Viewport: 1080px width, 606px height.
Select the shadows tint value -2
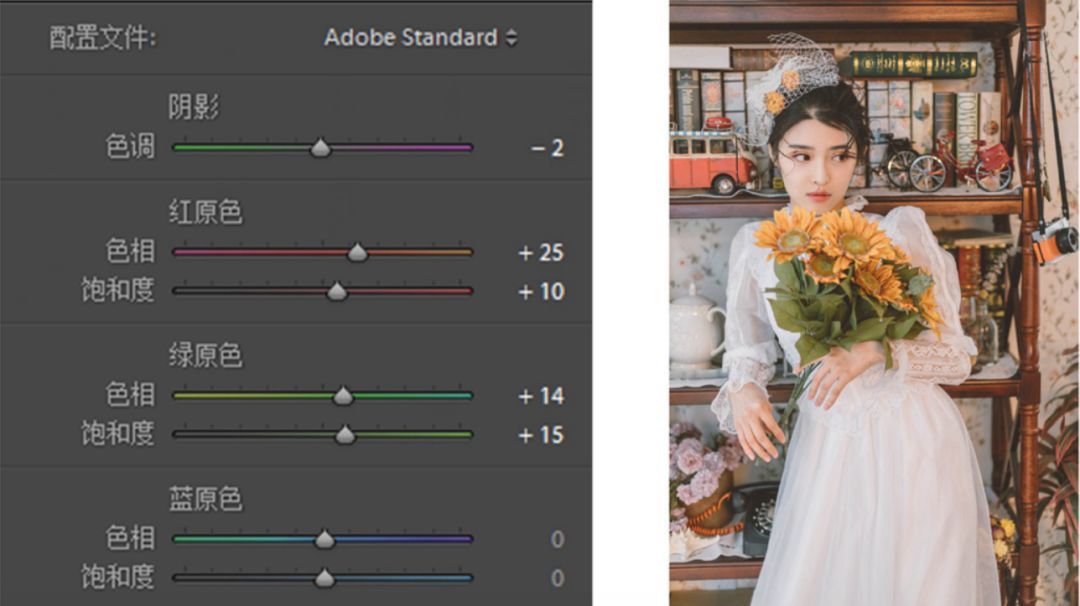click(x=547, y=148)
